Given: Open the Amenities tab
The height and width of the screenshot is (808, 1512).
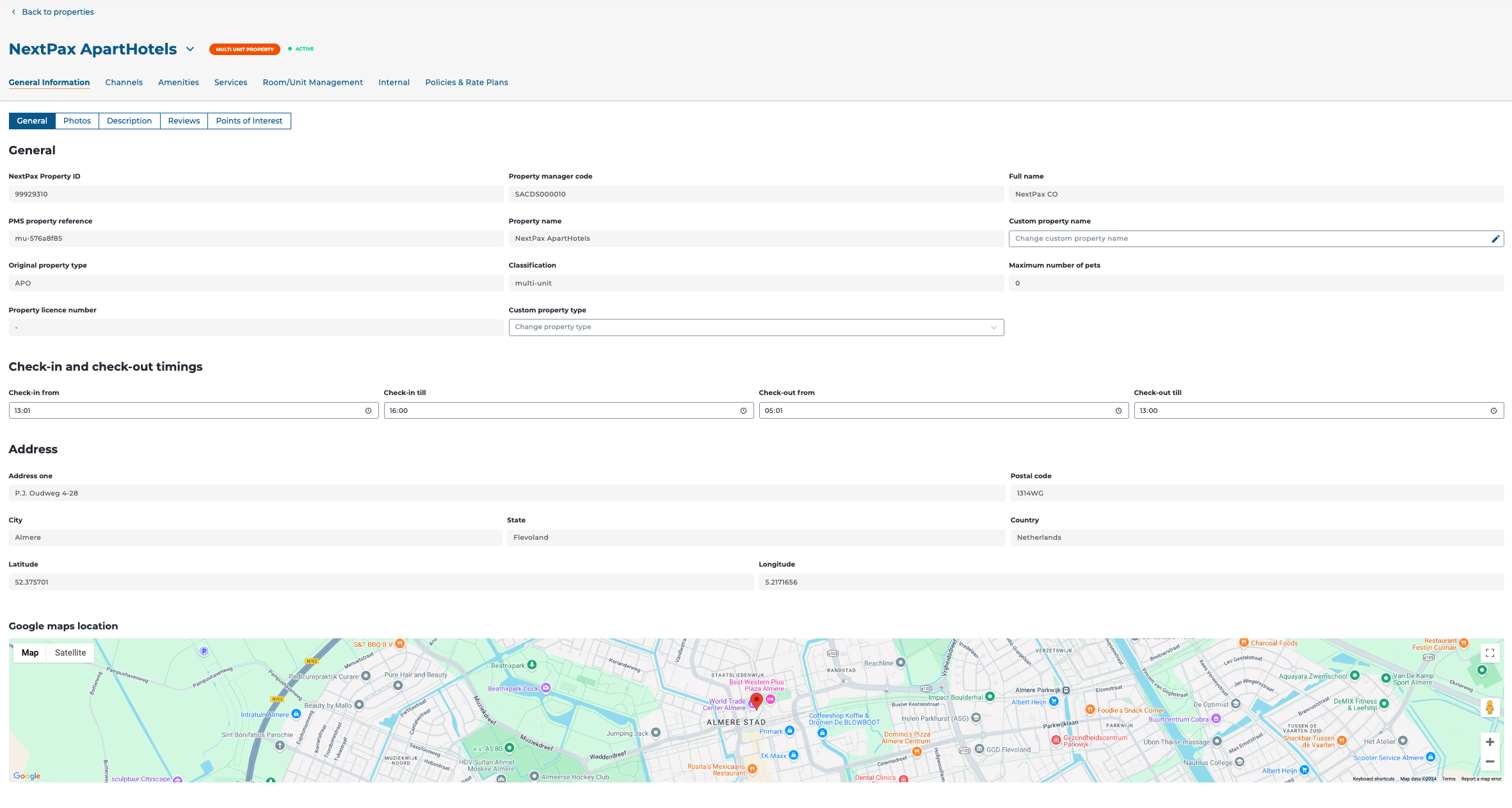Looking at the screenshot, I should point(179,82).
